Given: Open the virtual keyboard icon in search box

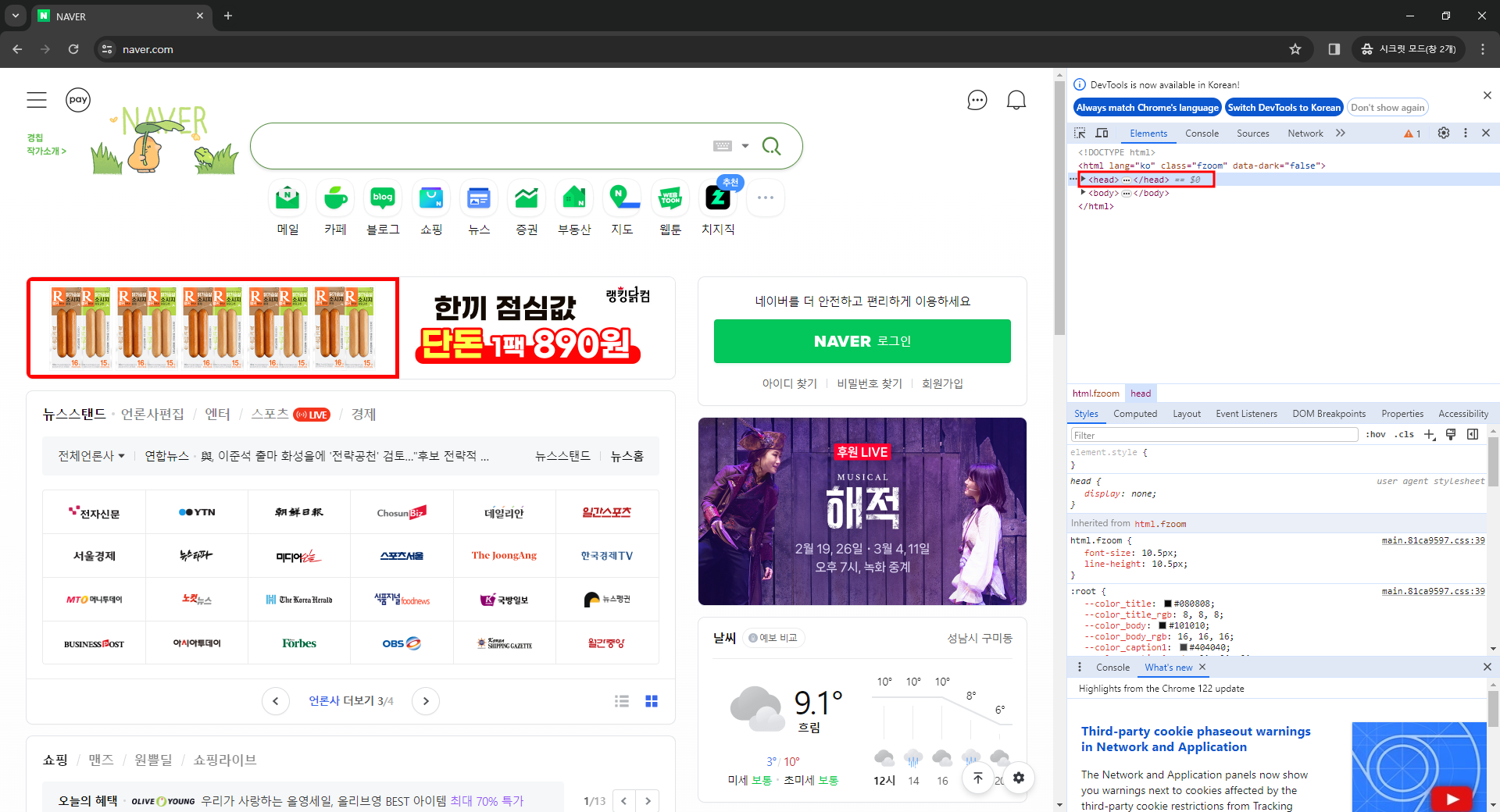Looking at the screenshot, I should [723, 146].
